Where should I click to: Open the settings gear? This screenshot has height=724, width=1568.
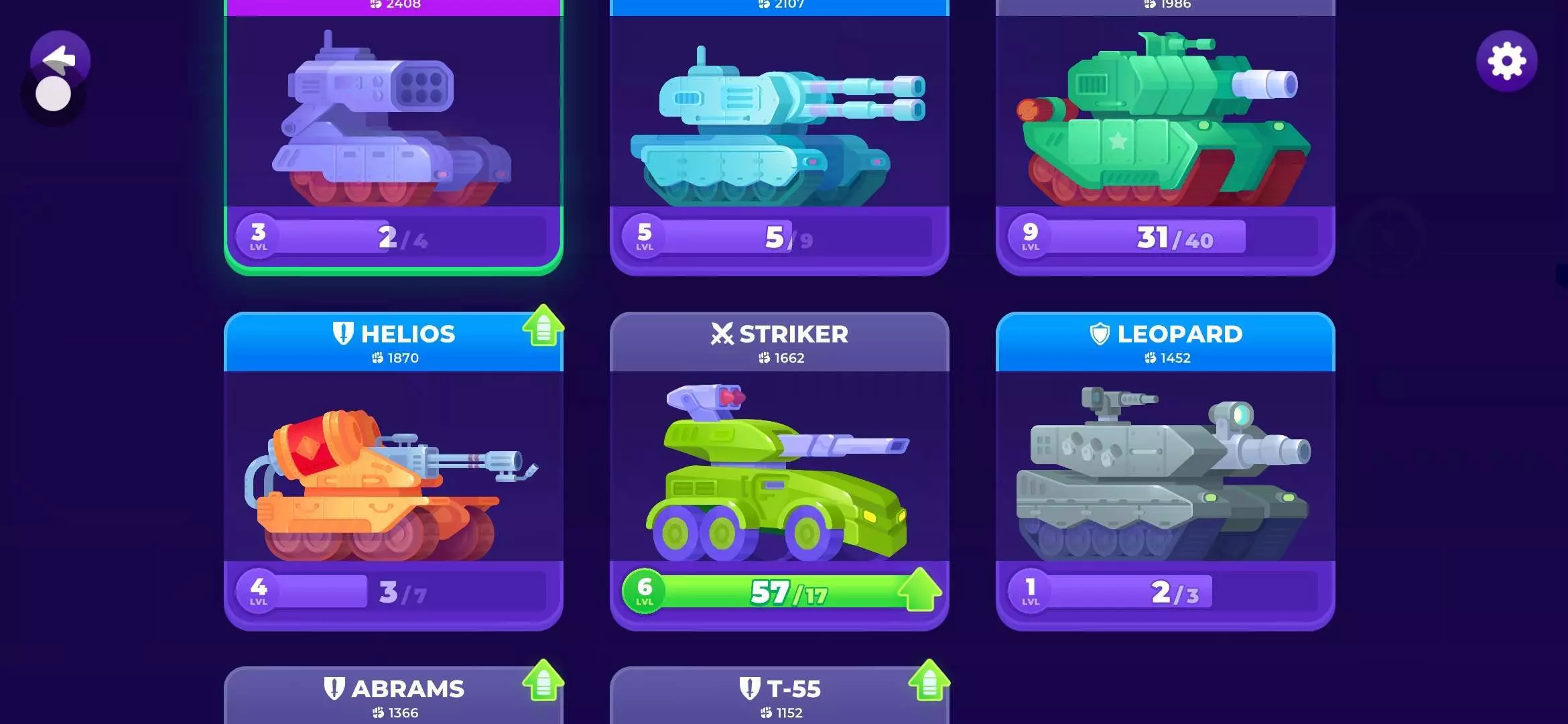click(1507, 61)
